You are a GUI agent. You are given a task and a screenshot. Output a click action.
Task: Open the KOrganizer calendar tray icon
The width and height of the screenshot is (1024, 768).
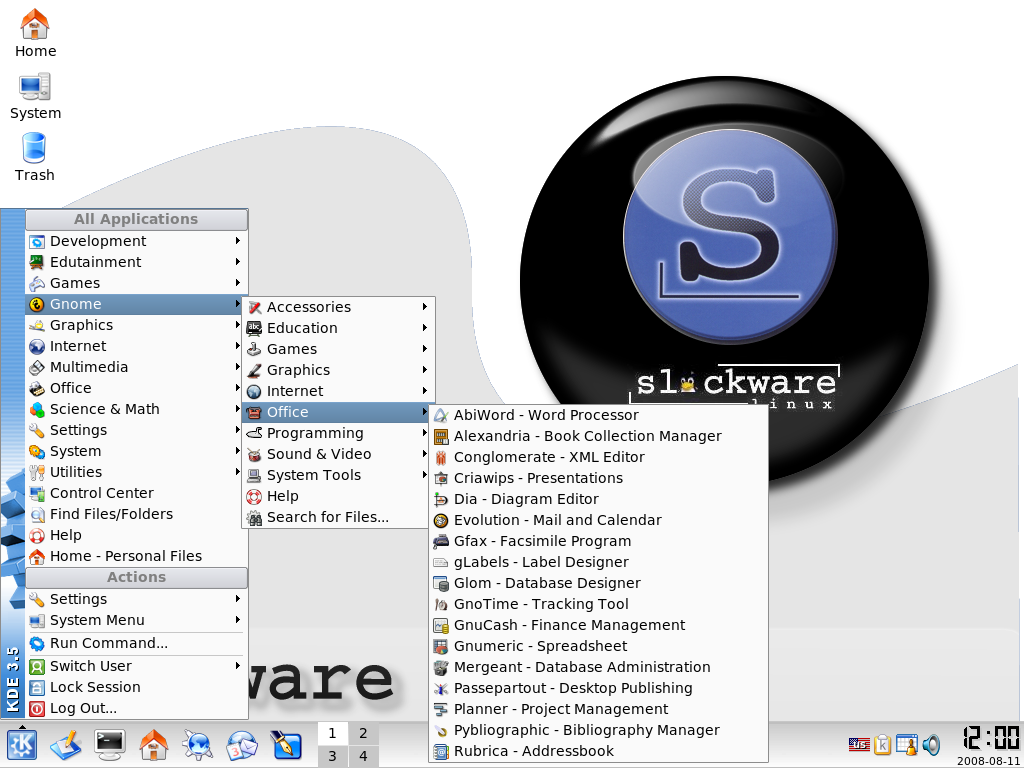[x=906, y=744]
